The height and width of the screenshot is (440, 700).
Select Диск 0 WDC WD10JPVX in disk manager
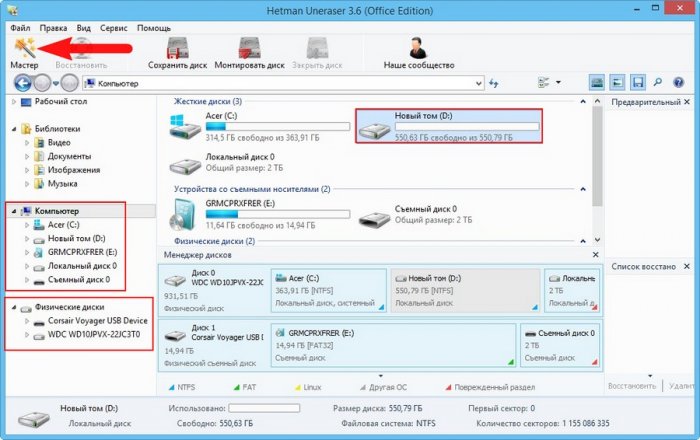pyautogui.click(x=214, y=290)
